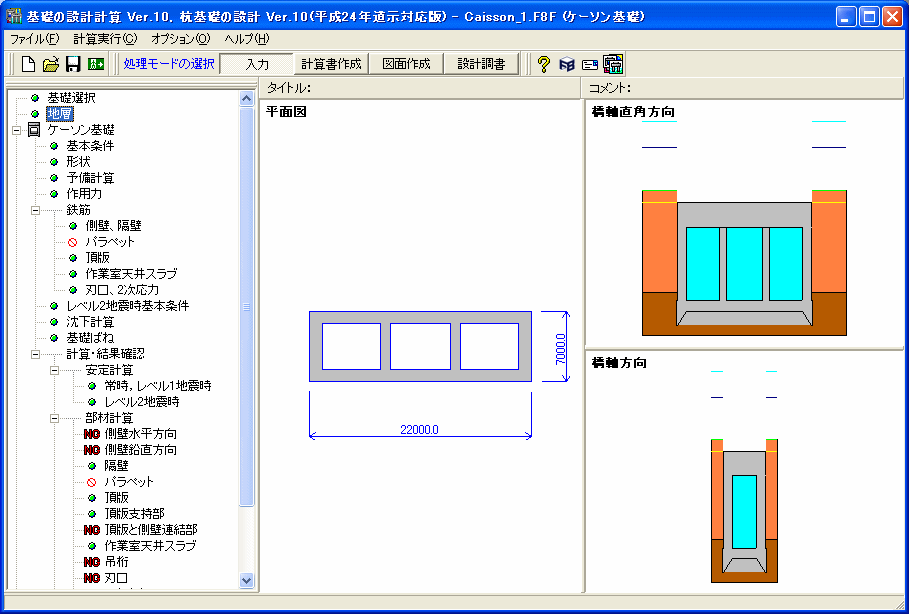Screen dimensions: 909x614
Task: Select 作用力 in the tree
Action: coord(84,194)
